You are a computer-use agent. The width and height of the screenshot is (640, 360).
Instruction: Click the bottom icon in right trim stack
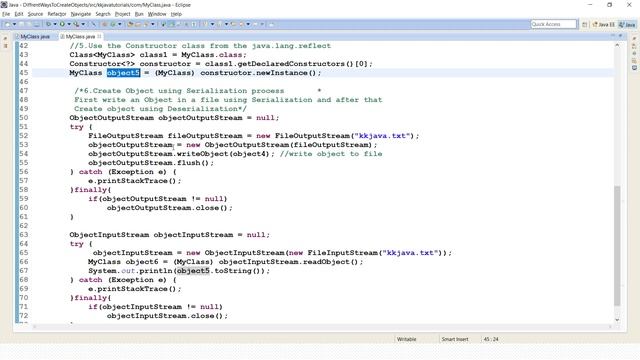point(634,68)
